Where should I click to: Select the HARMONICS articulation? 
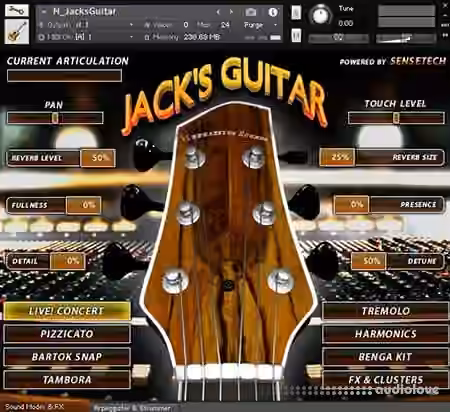(x=385, y=334)
